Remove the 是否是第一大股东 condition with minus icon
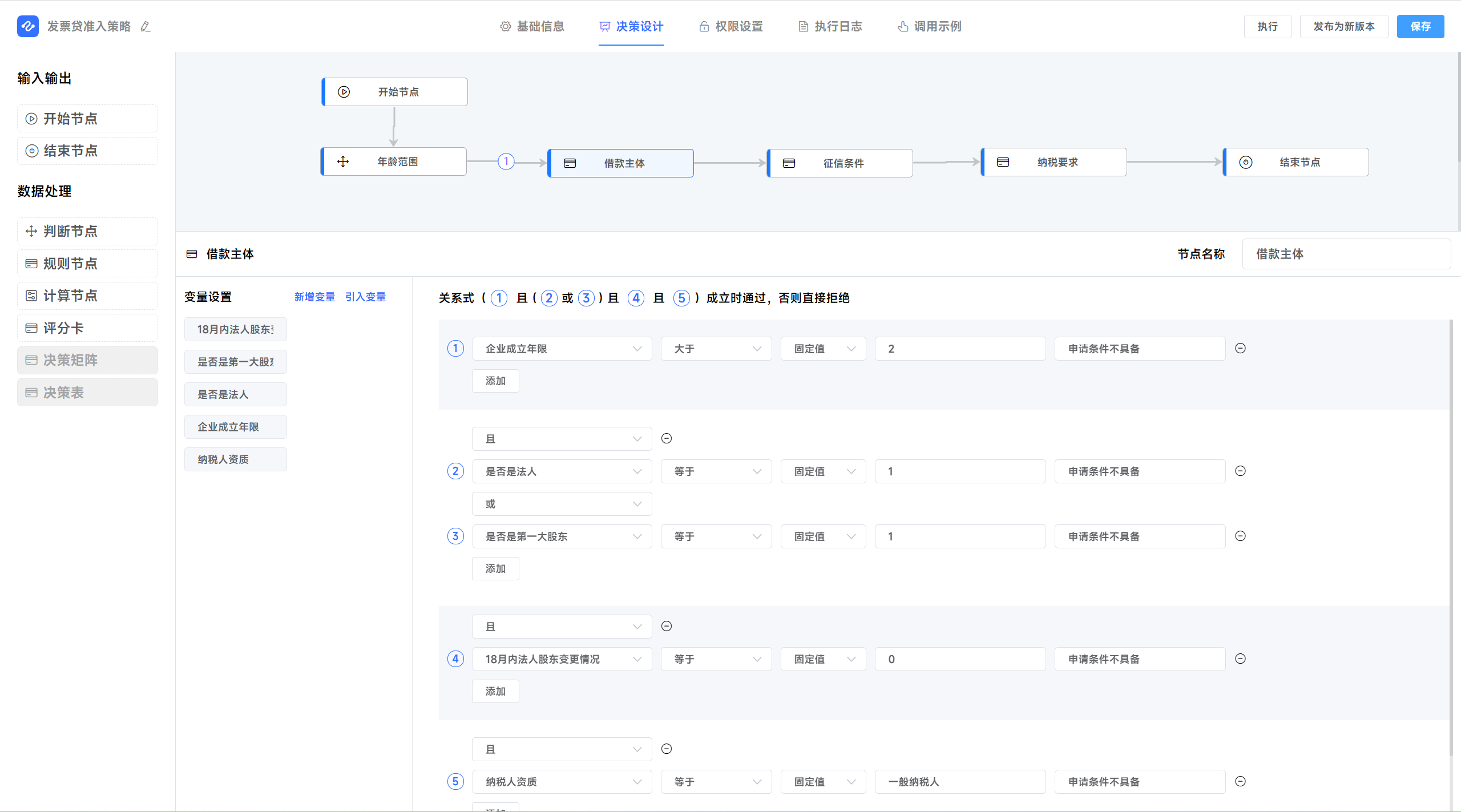The height and width of the screenshot is (812, 1461). point(1240,536)
